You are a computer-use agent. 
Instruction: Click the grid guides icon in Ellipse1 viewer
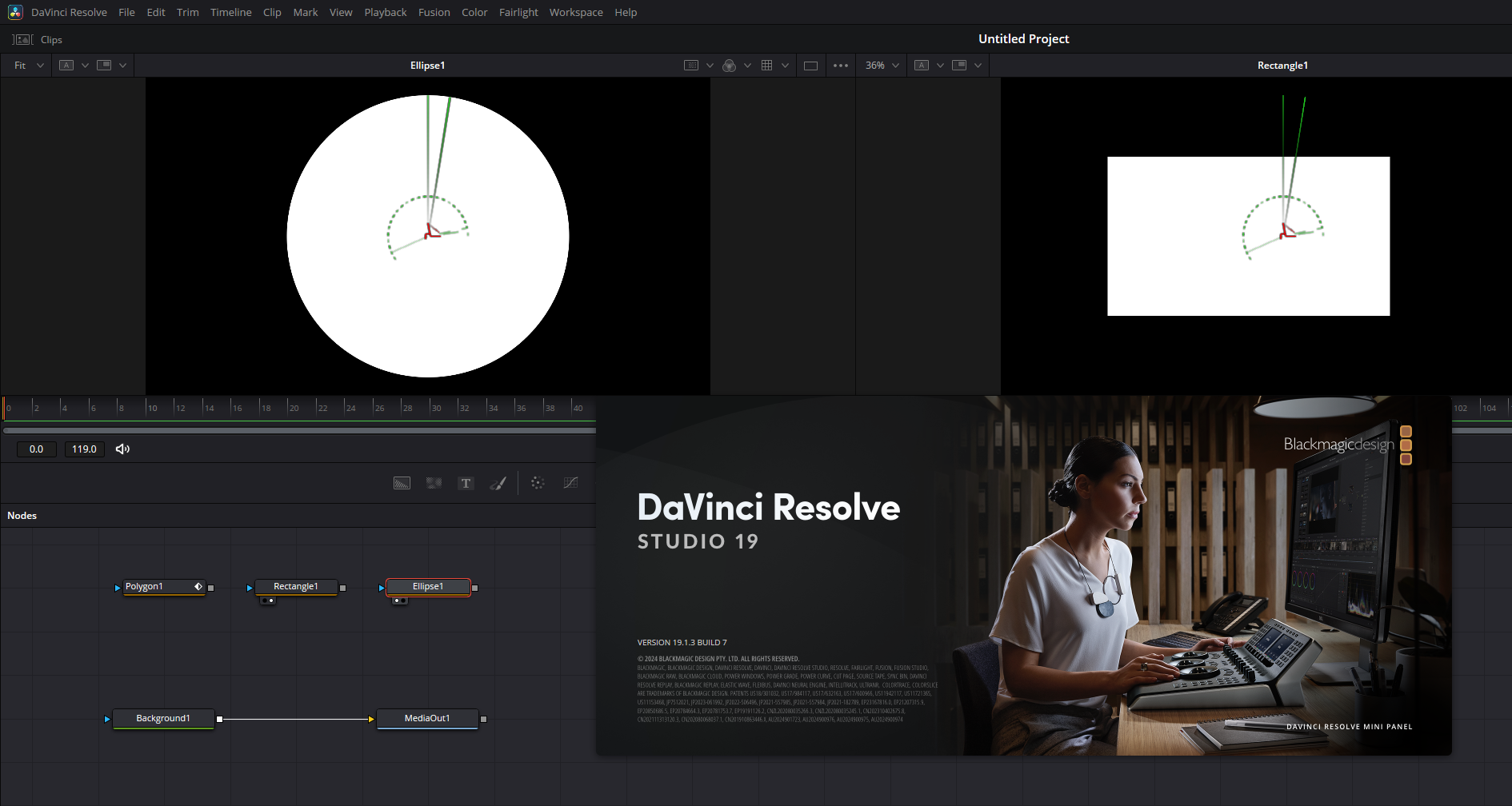click(x=766, y=66)
